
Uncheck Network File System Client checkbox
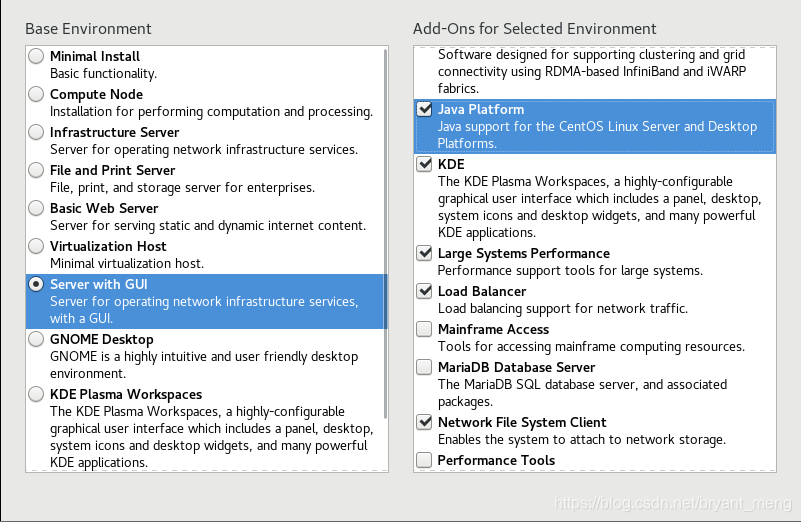pos(424,422)
